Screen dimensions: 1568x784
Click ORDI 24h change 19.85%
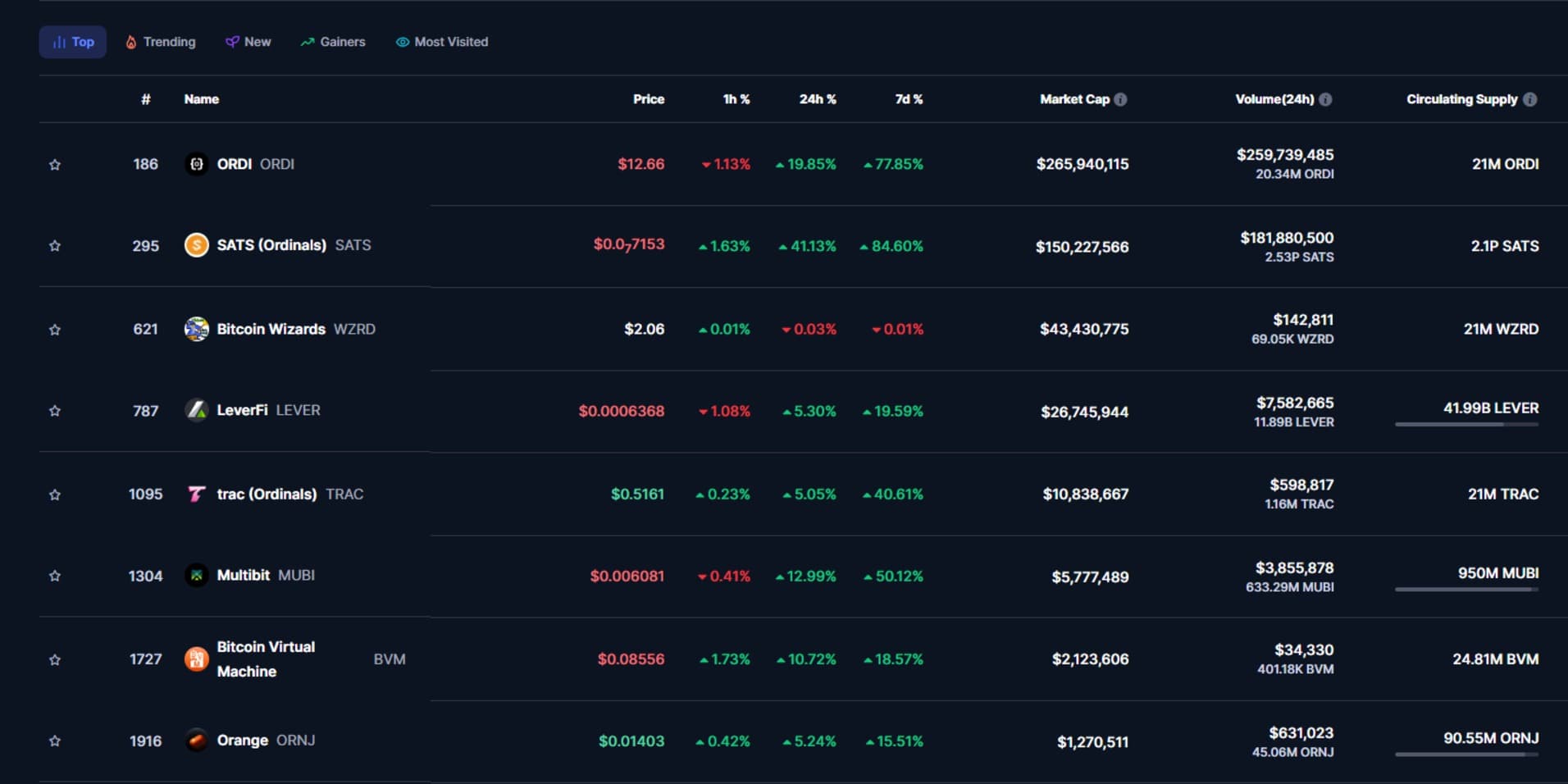[806, 164]
